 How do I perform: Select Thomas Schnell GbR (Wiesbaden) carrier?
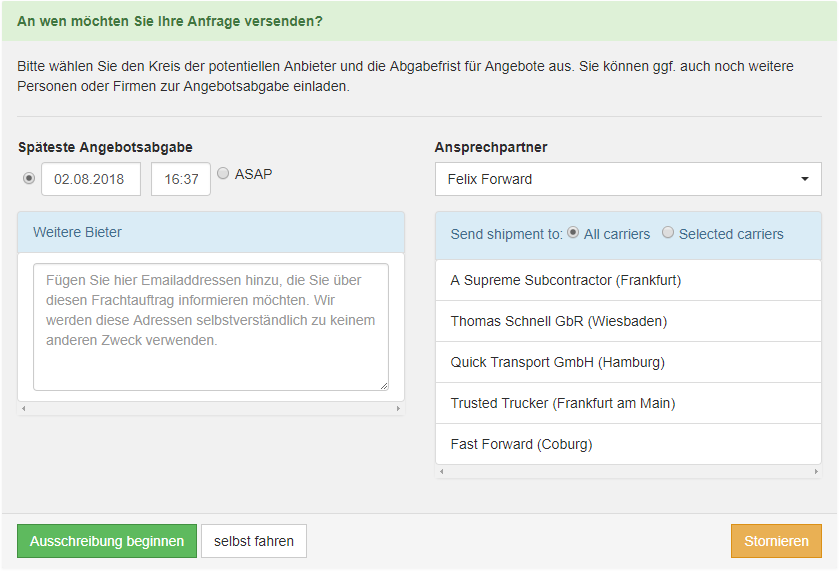click(628, 321)
